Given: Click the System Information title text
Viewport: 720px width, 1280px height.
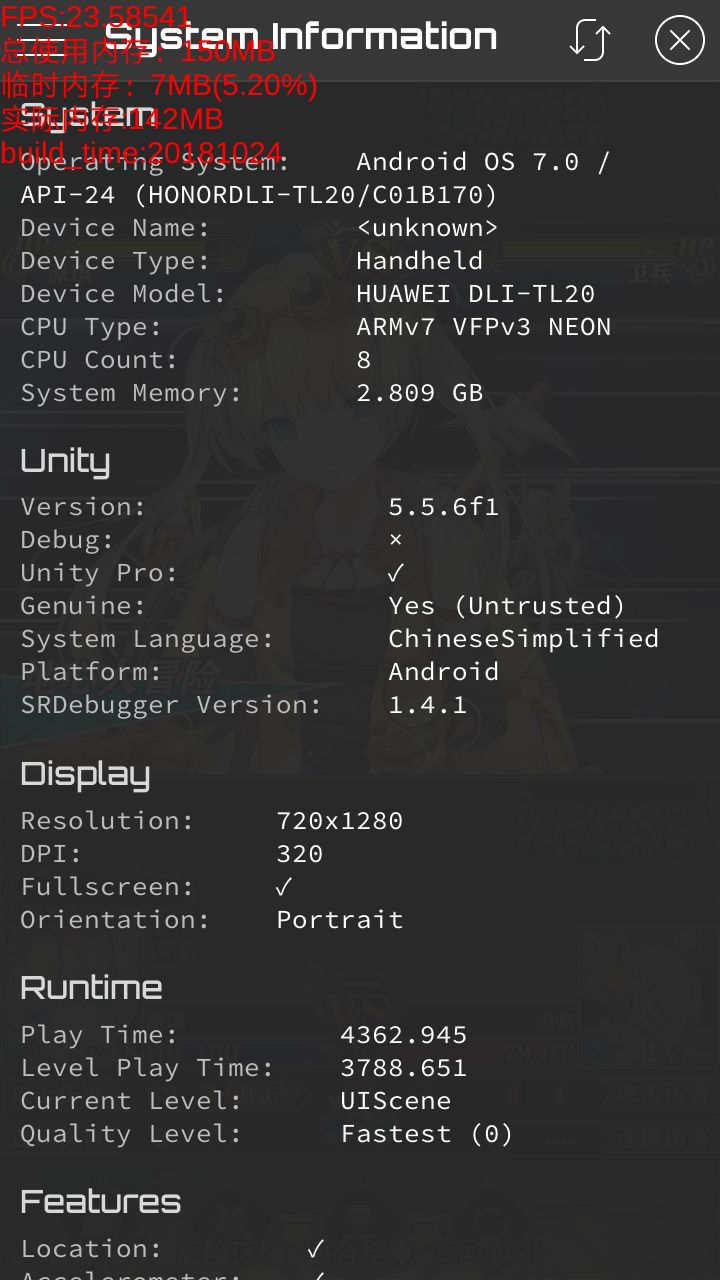Looking at the screenshot, I should point(300,38).
